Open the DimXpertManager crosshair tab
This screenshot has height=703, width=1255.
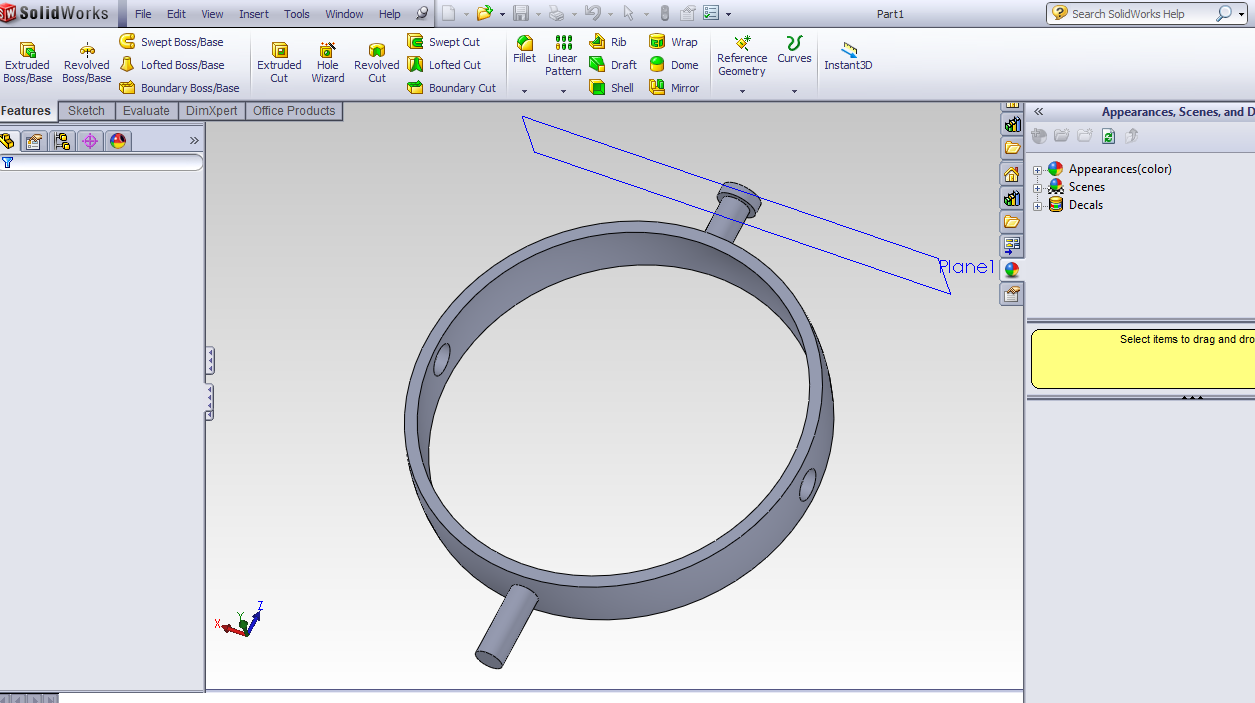click(90, 141)
